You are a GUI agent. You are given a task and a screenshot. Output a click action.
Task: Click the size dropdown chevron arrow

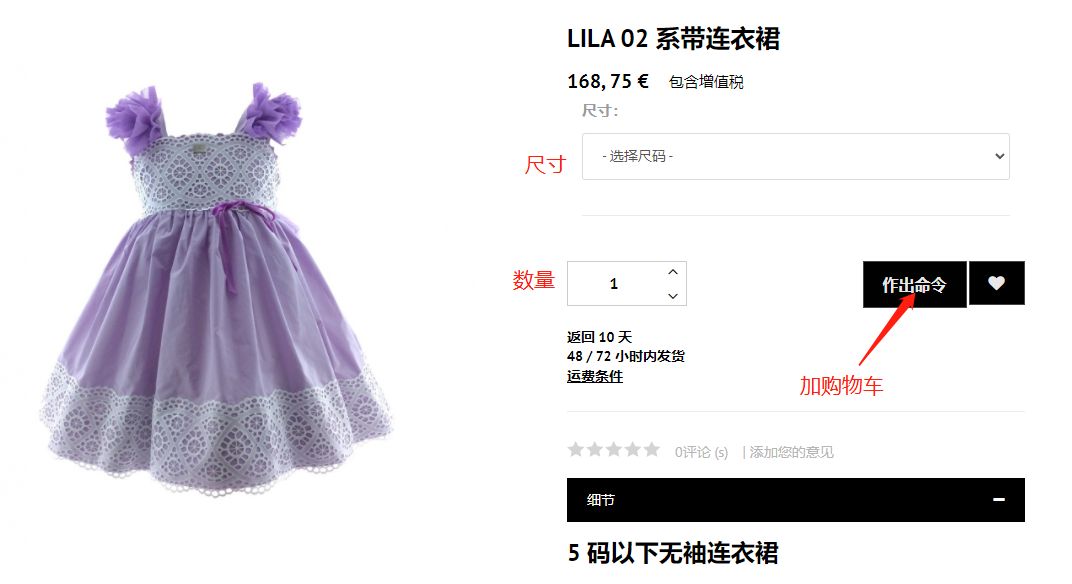click(x=1000, y=157)
